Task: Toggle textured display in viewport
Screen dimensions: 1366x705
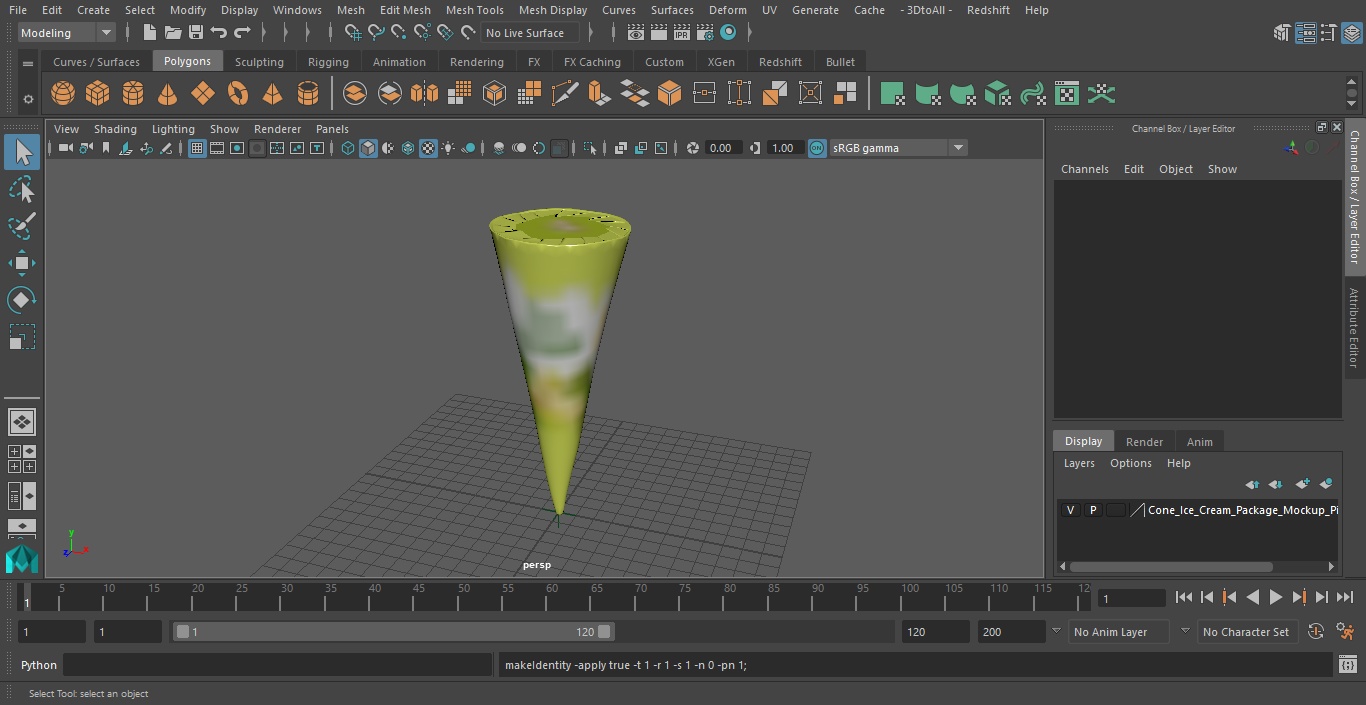Action: point(428,148)
